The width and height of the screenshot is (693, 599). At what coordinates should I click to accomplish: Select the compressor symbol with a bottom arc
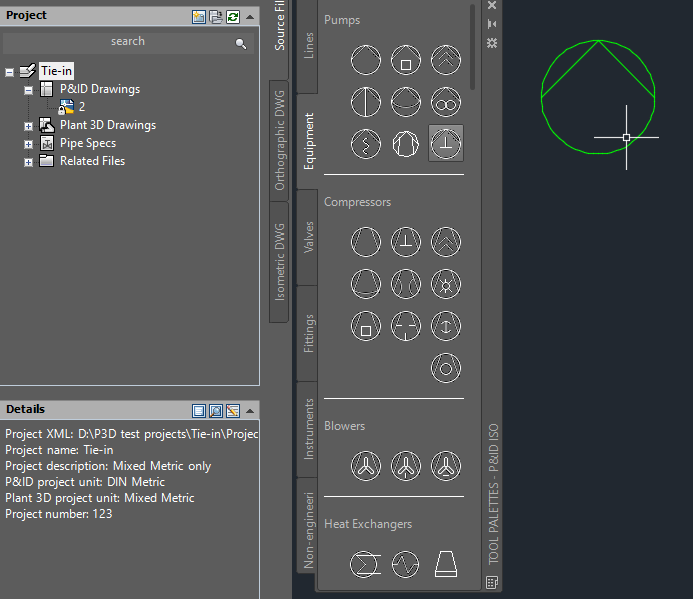coord(366,284)
